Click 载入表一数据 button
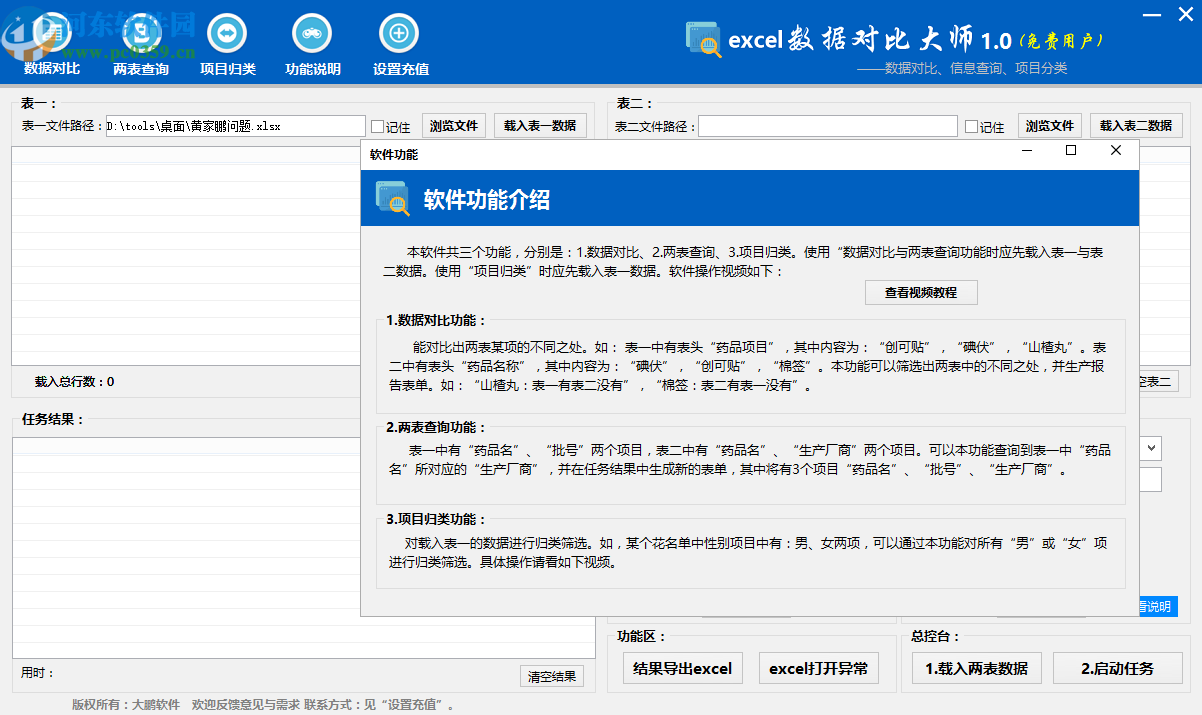Screen dimensions: 1202x715 (540, 125)
